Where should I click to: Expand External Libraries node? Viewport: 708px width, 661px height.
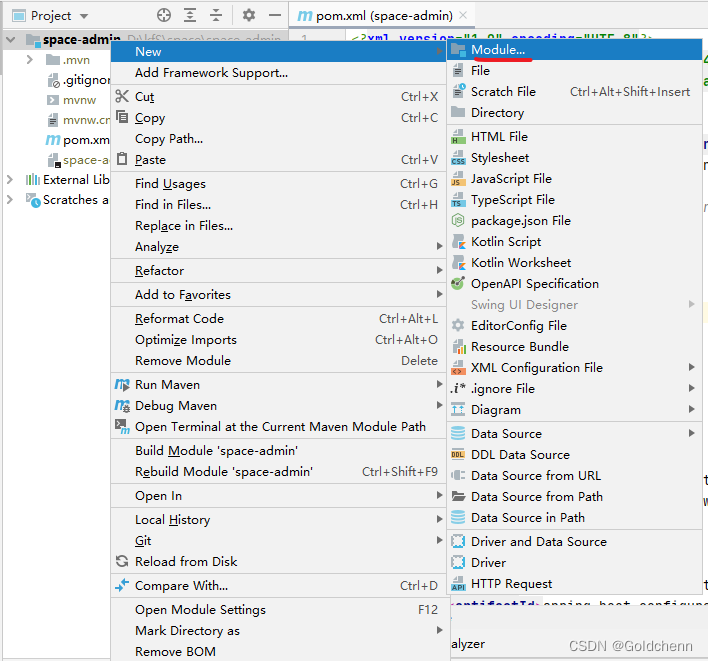tap(9, 180)
